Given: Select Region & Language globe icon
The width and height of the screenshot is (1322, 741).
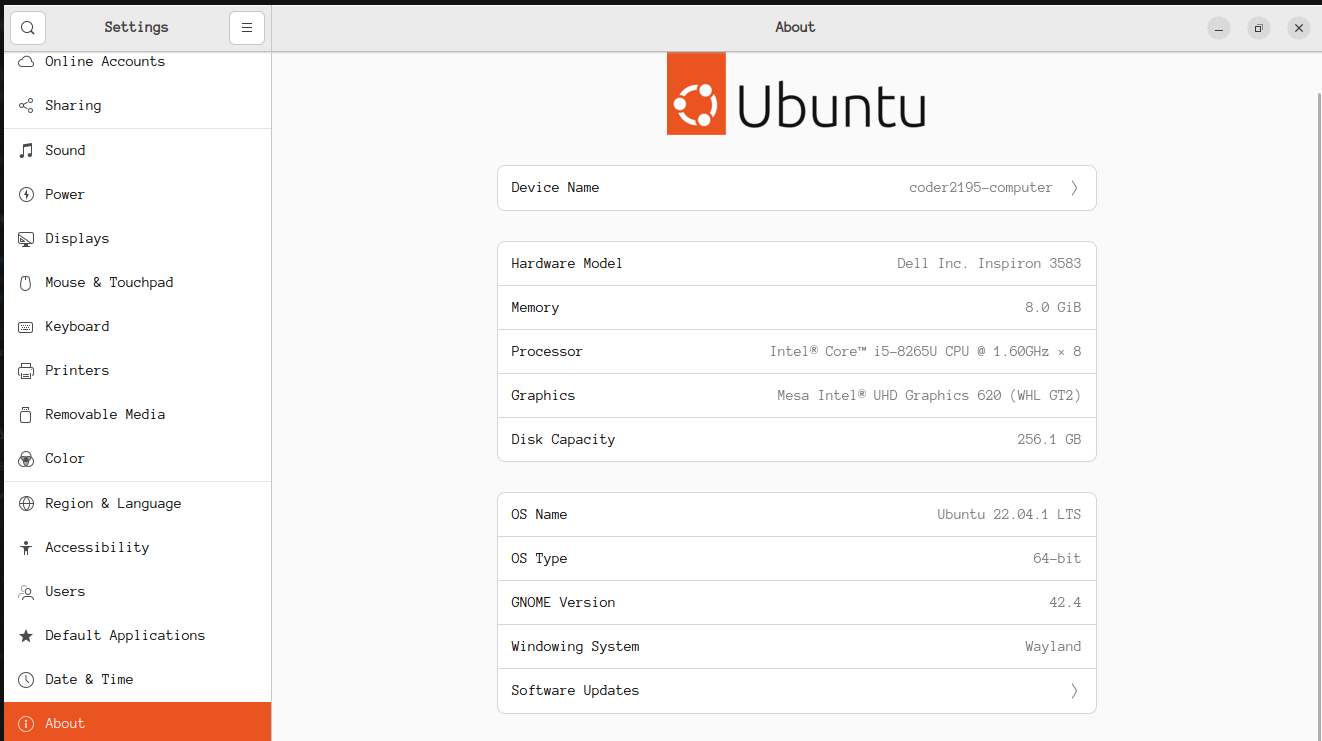Looking at the screenshot, I should 25,503.
